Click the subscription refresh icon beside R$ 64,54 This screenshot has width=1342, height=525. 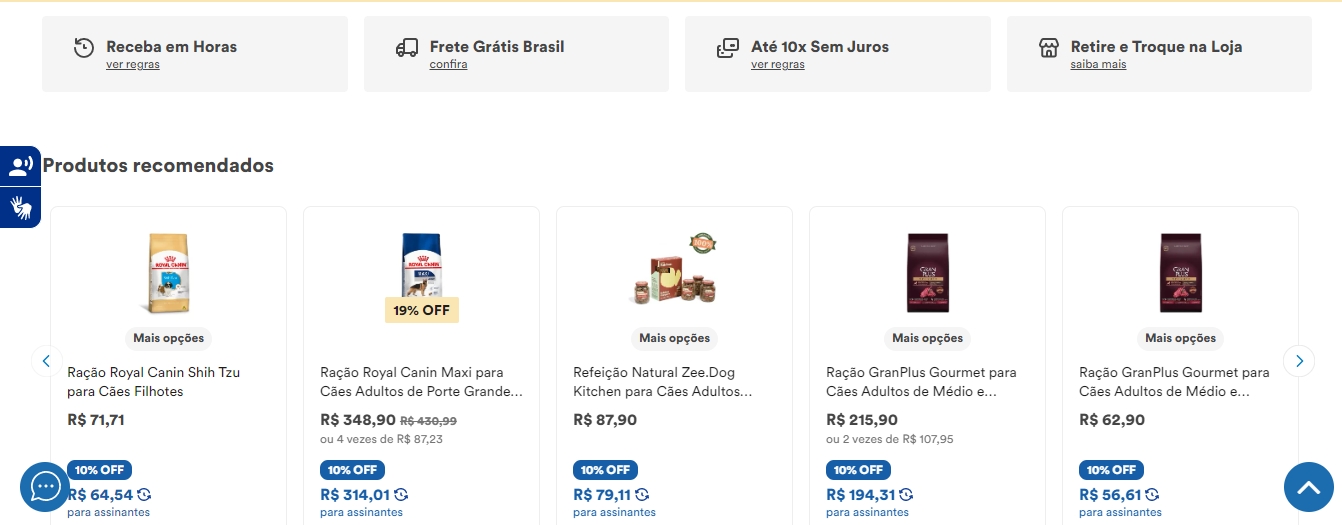tap(145, 495)
